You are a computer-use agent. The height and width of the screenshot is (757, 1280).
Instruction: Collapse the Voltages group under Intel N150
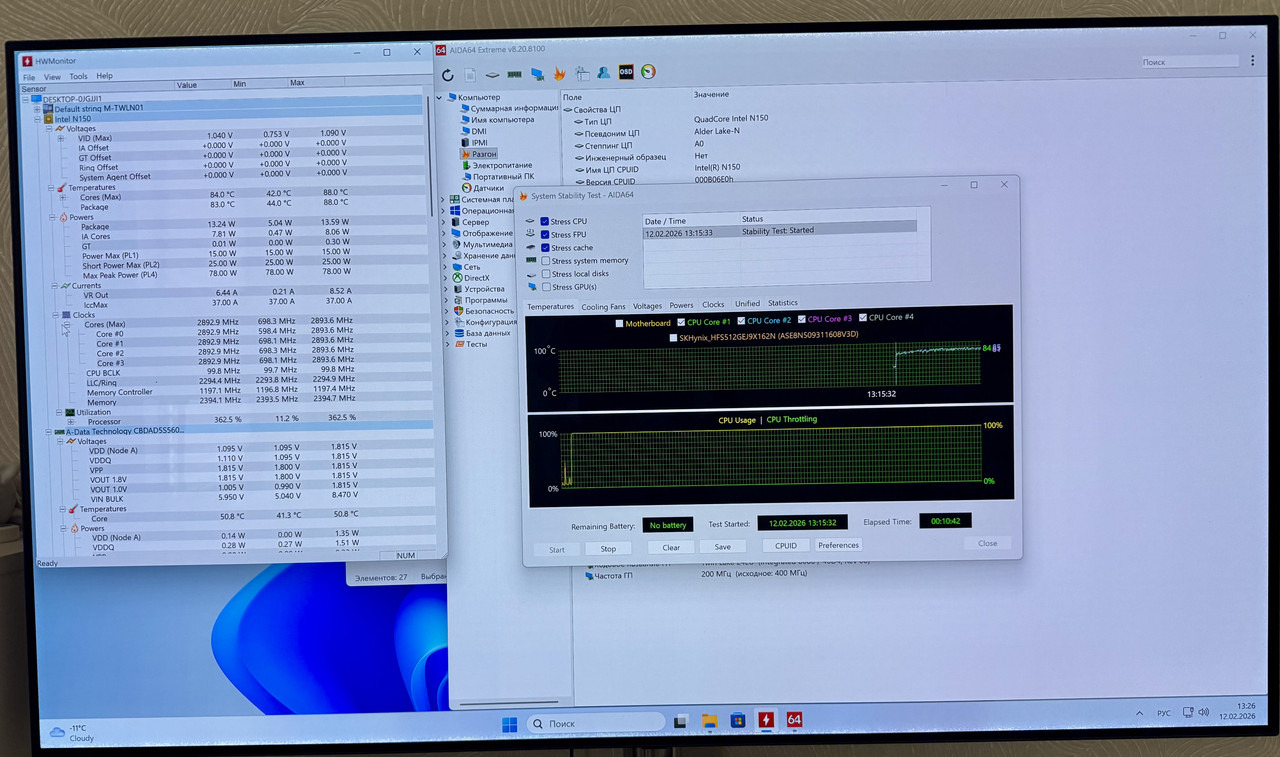48,129
